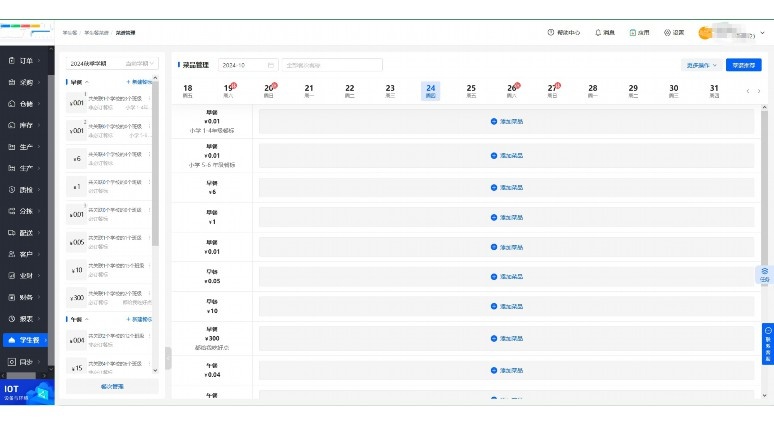Click the IOT banner at sidebar bottom
The height and width of the screenshot is (425, 774).
pyautogui.click(x=27, y=392)
